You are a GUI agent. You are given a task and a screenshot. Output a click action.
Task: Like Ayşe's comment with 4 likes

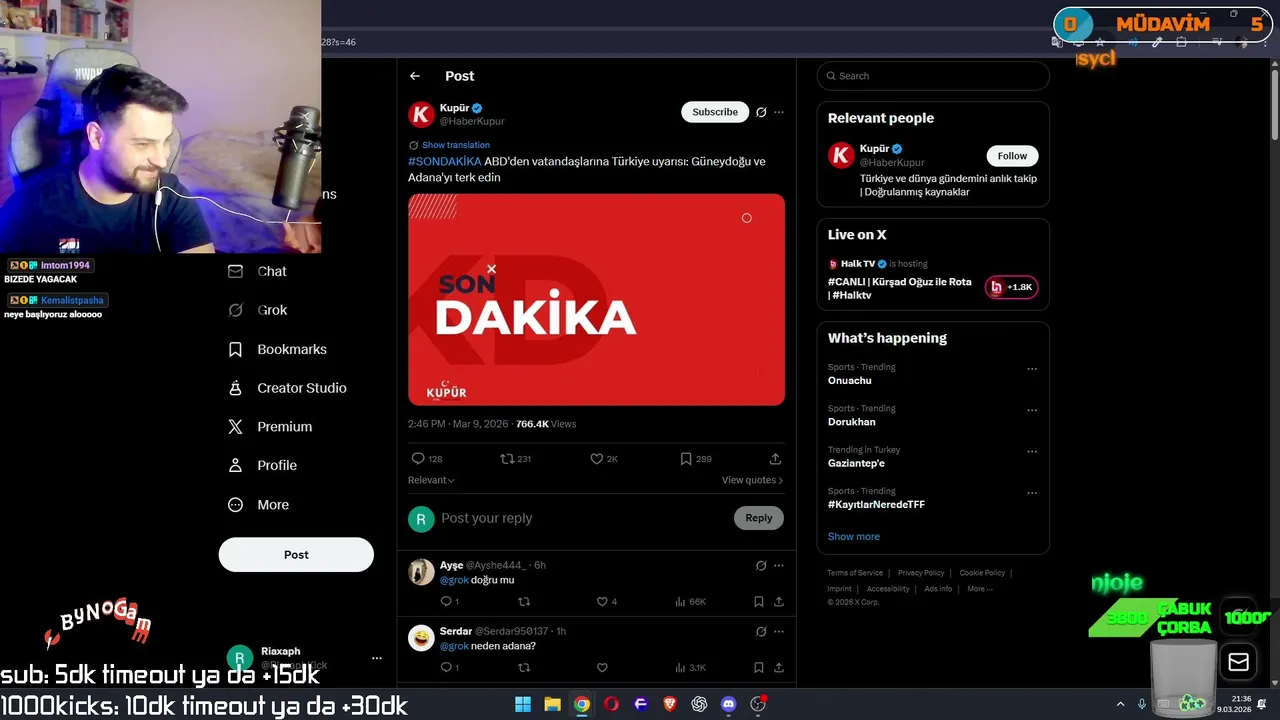606,602
